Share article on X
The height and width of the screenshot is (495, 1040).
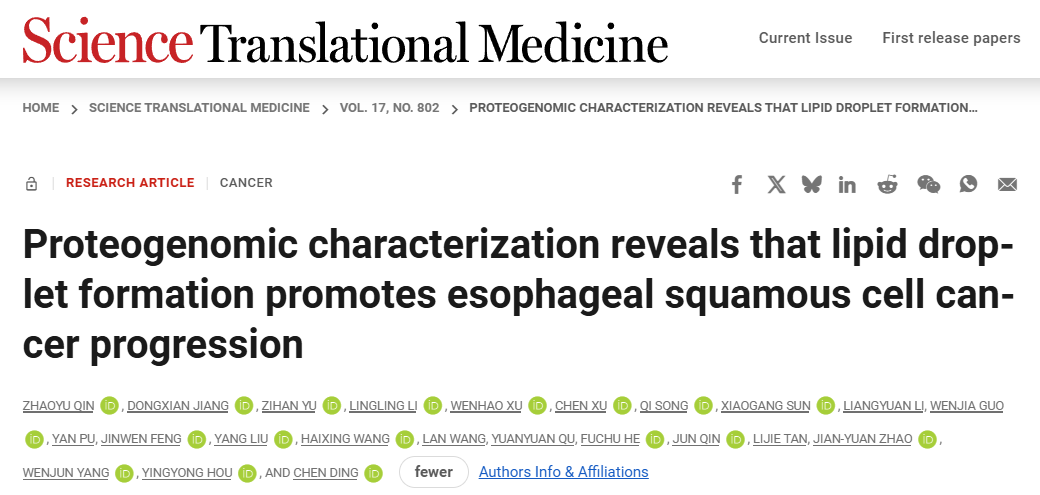(776, 184)
